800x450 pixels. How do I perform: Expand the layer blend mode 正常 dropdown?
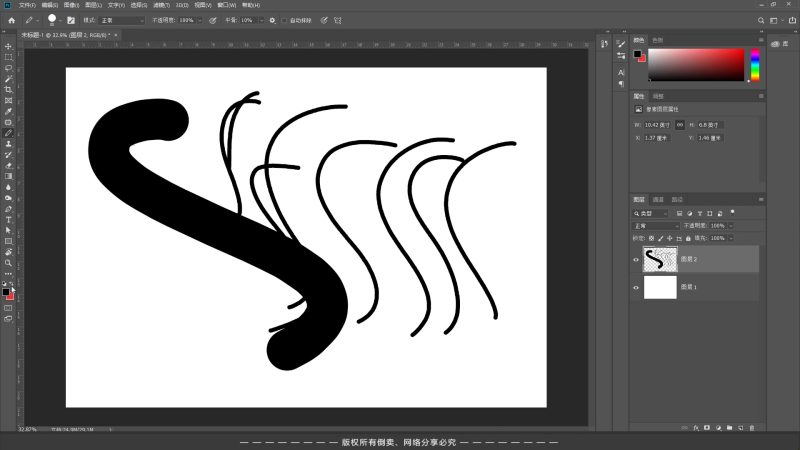[x=656, y=226]
